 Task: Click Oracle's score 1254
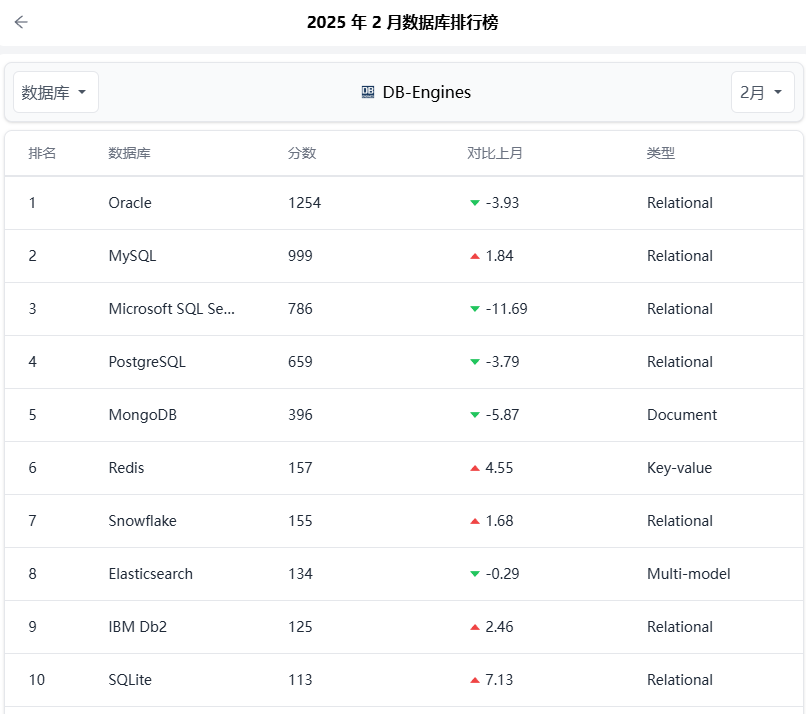pyautogui.click(x=304, y=203)
